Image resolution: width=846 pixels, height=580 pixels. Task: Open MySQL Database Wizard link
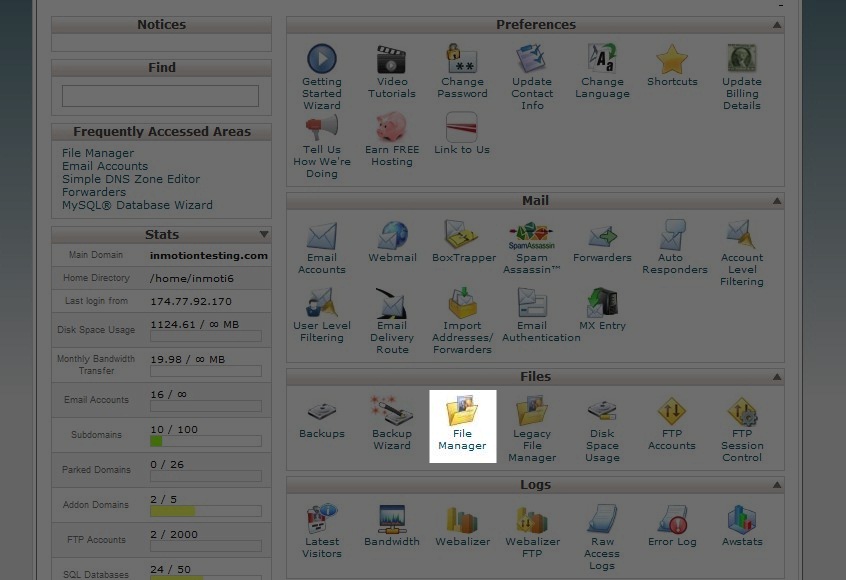[x=137, y=205]
